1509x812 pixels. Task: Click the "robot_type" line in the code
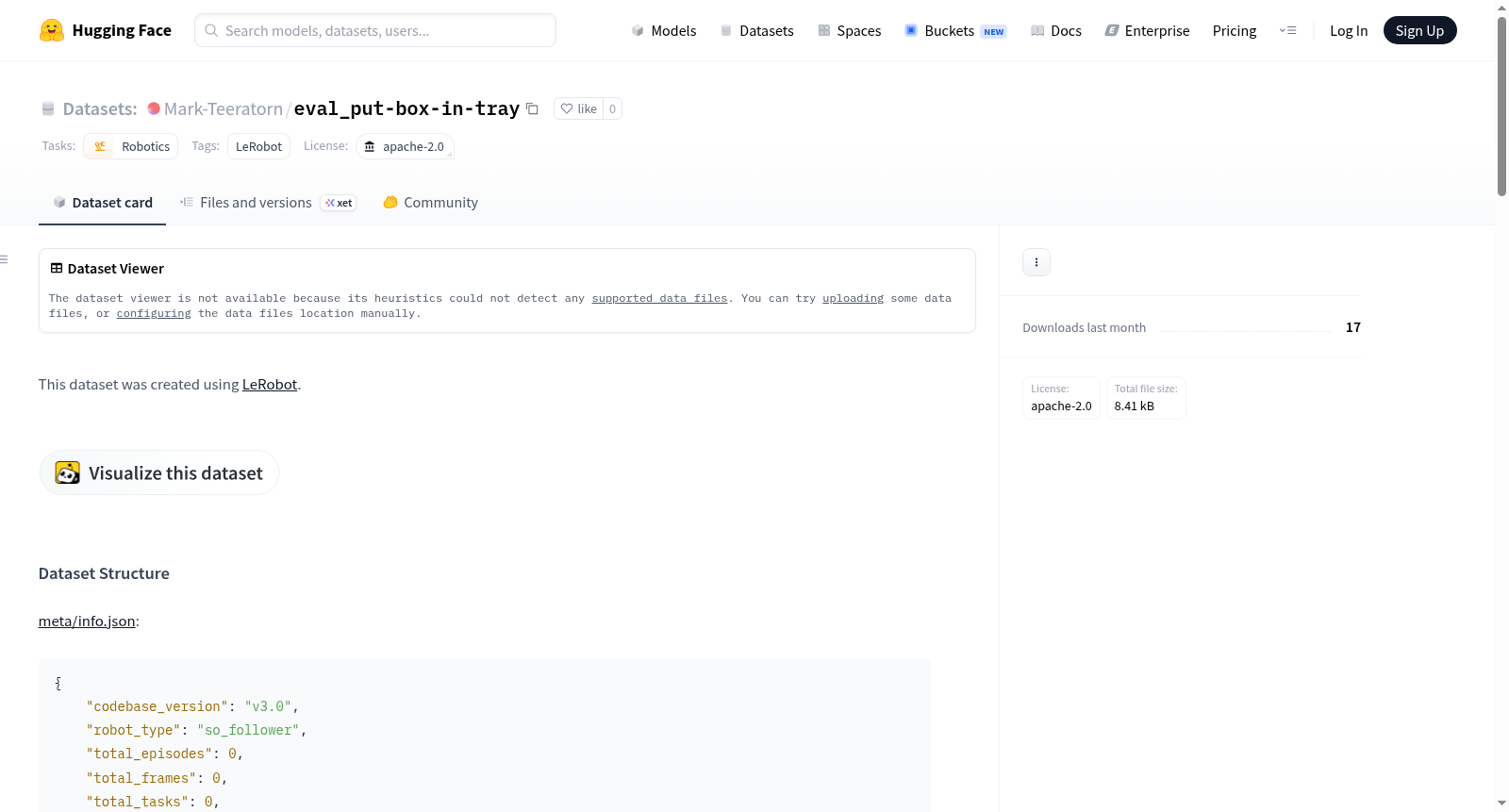click(196, 730)
